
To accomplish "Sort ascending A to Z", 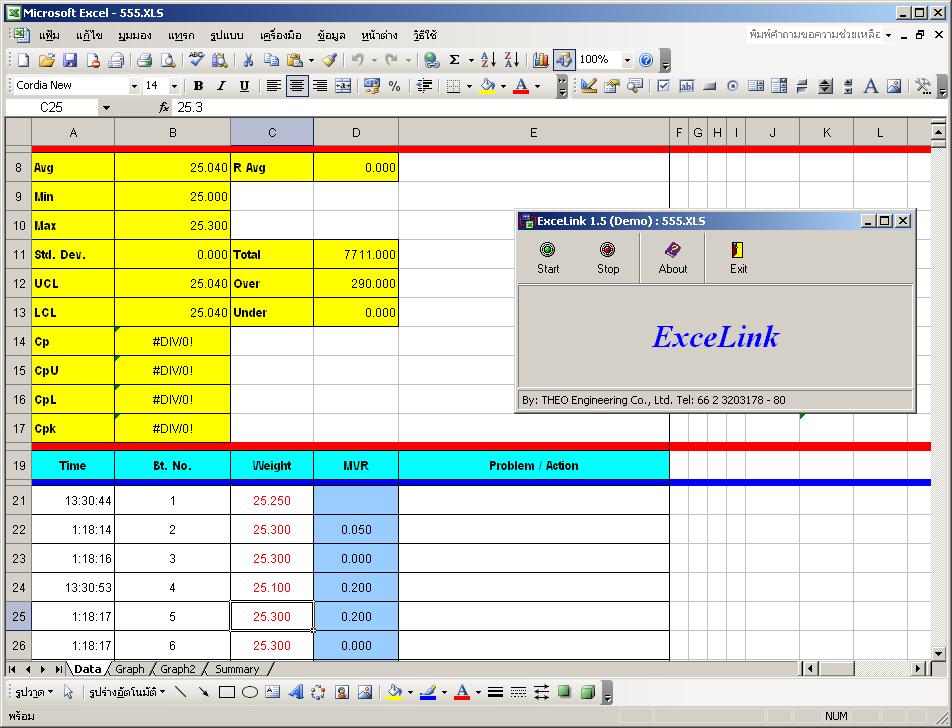I will coord(488,60).
